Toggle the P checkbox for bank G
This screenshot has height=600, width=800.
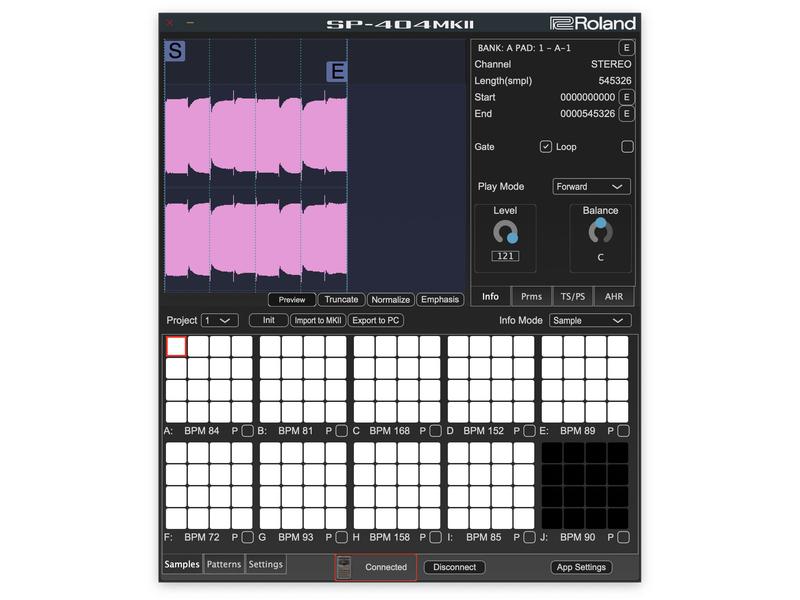pyautogui.click(x=341, y=537)
